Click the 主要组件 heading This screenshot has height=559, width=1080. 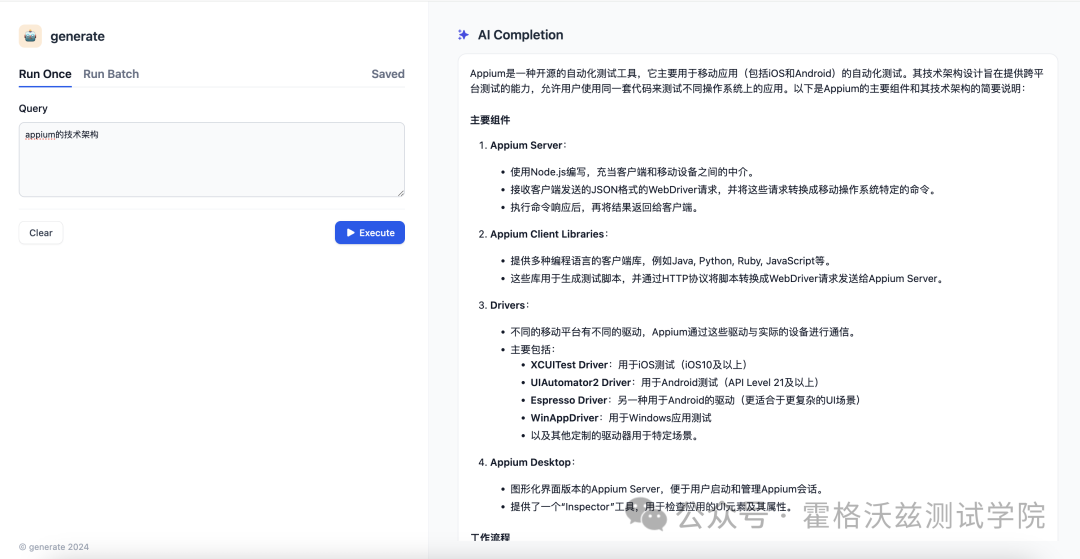490,120
